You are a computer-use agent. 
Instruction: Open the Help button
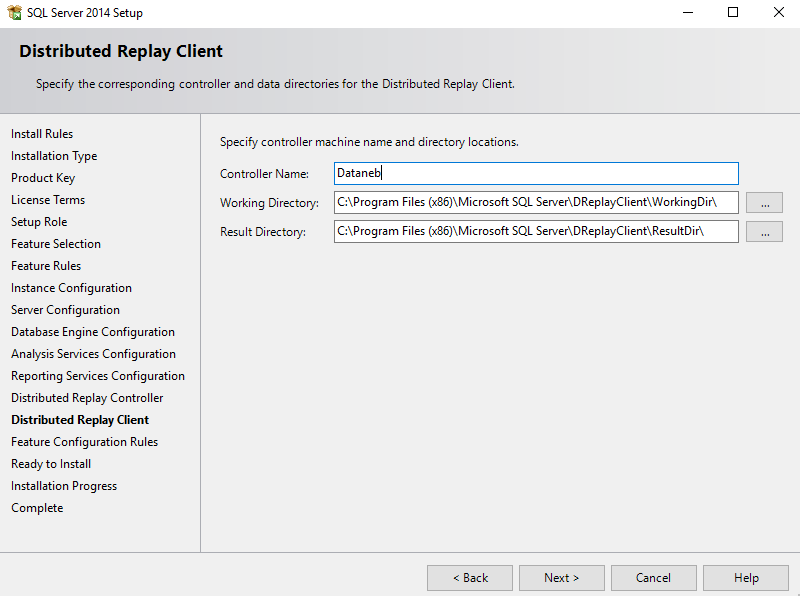746,578
